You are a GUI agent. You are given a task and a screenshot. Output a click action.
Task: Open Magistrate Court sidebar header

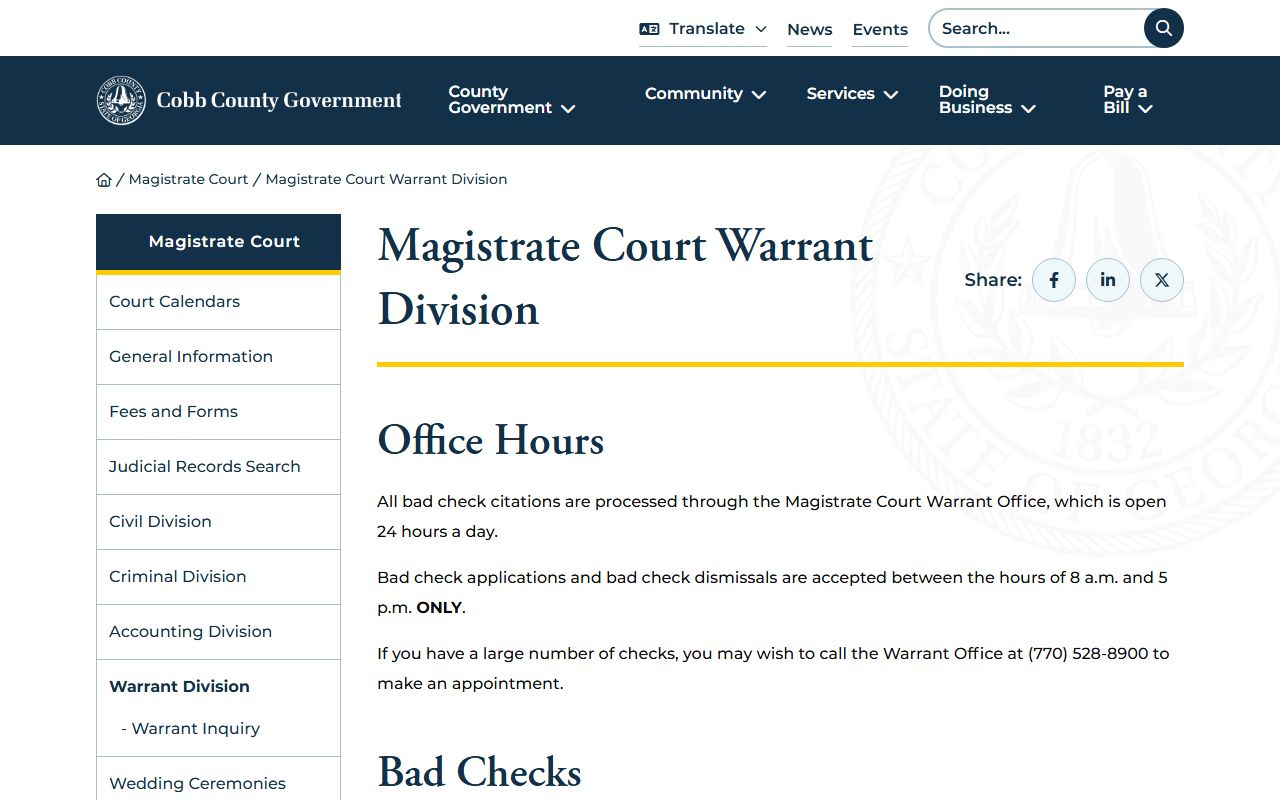pos(218,241)
